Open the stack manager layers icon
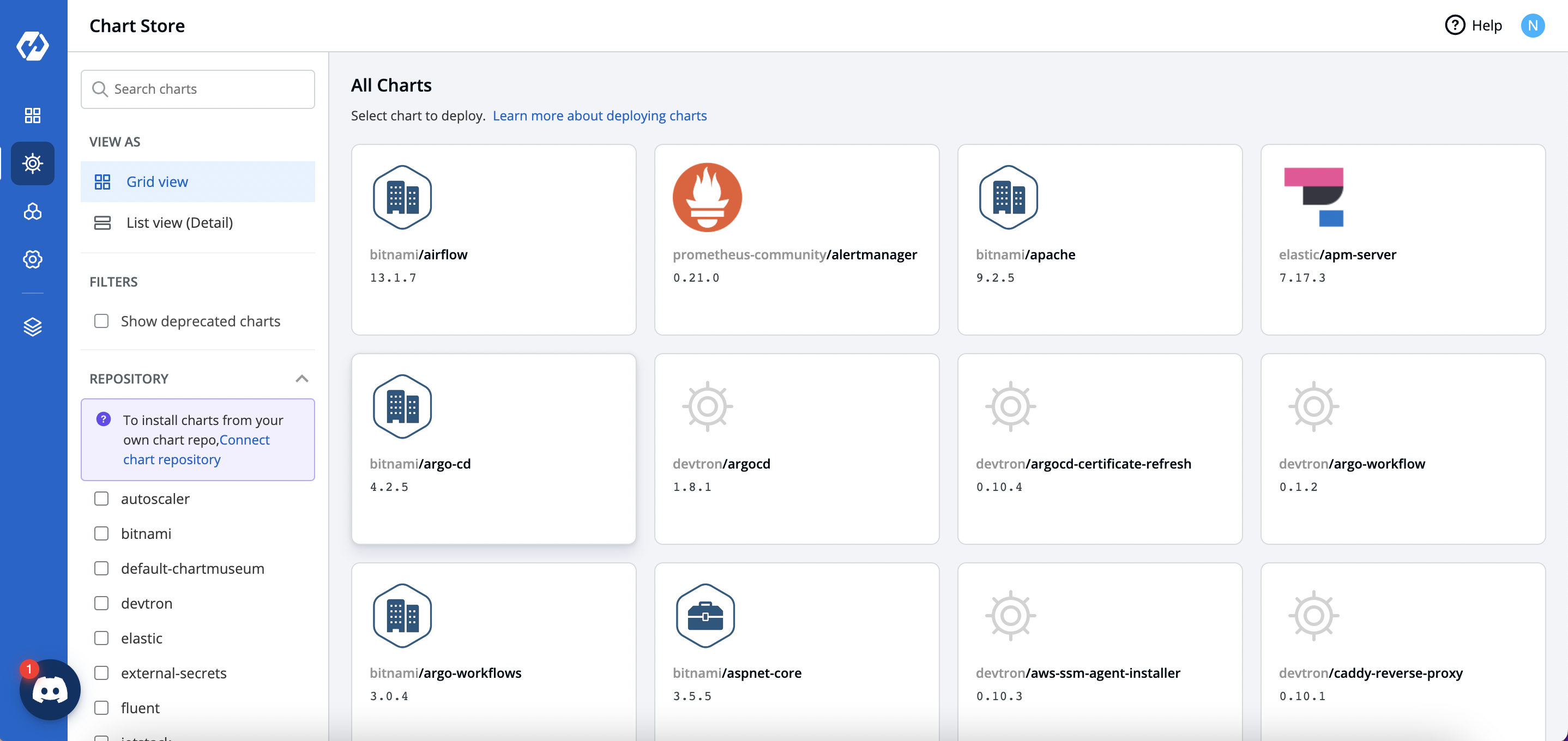The image size is (1568, 741). pos(33,327)
